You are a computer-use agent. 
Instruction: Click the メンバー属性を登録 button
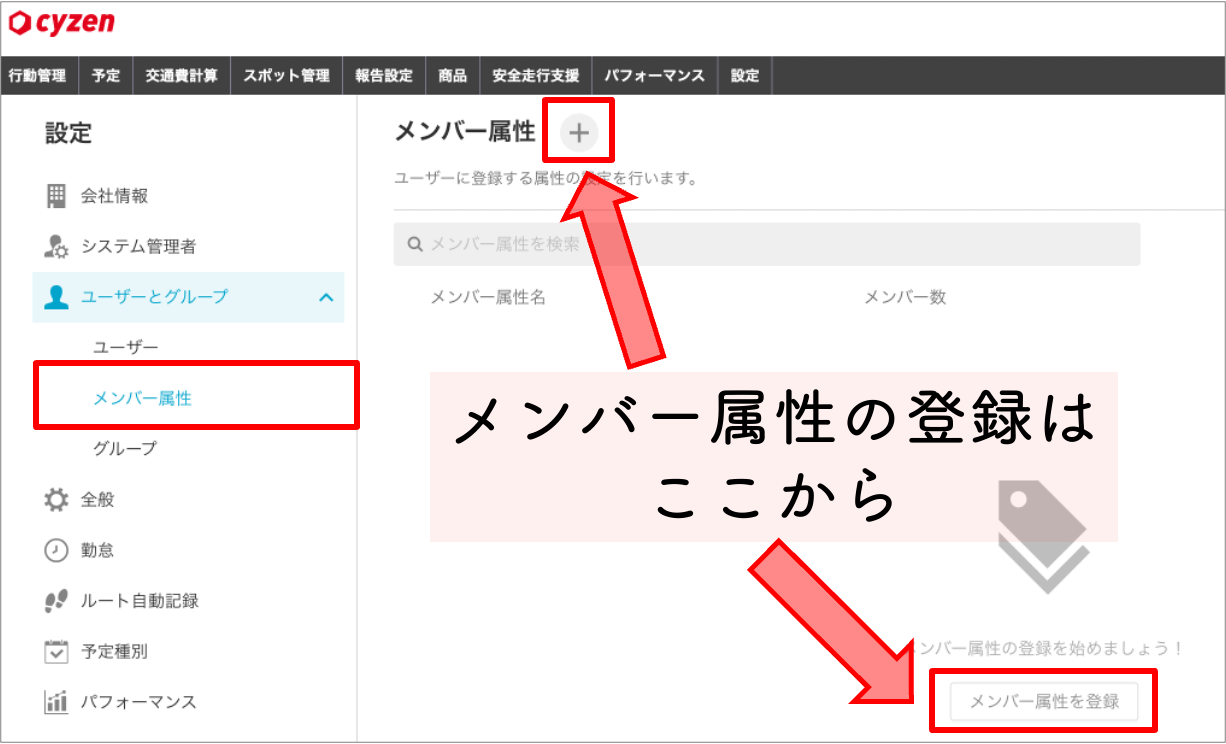1045,702
